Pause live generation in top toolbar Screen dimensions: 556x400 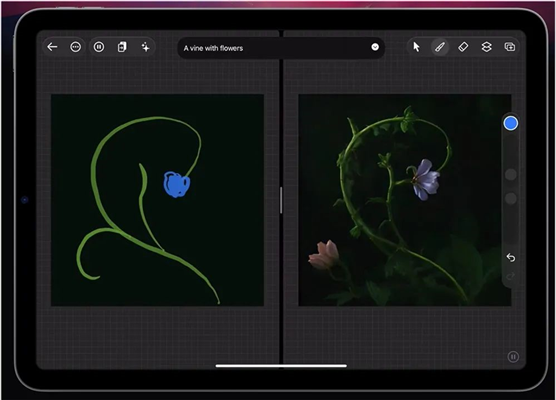[x=99, y=47]
